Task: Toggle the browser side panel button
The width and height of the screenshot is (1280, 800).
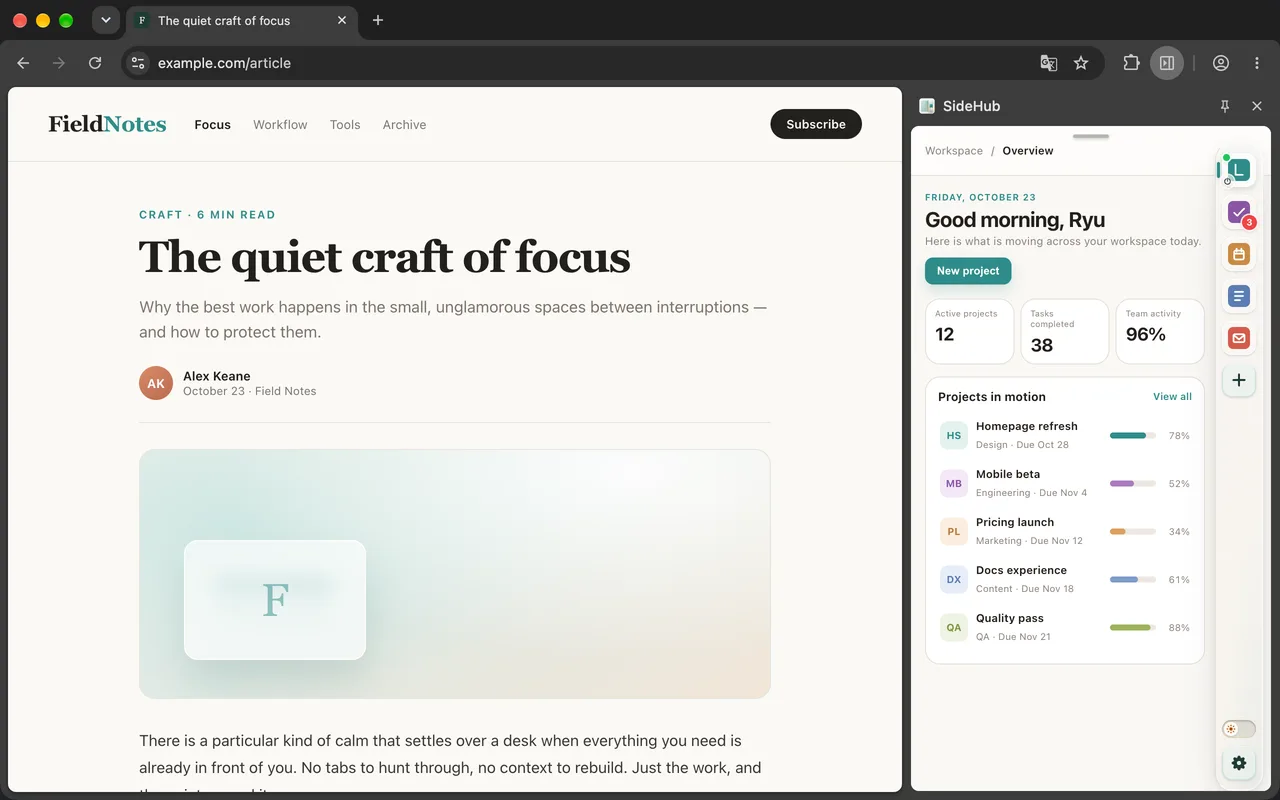Action: point(1167,63)
